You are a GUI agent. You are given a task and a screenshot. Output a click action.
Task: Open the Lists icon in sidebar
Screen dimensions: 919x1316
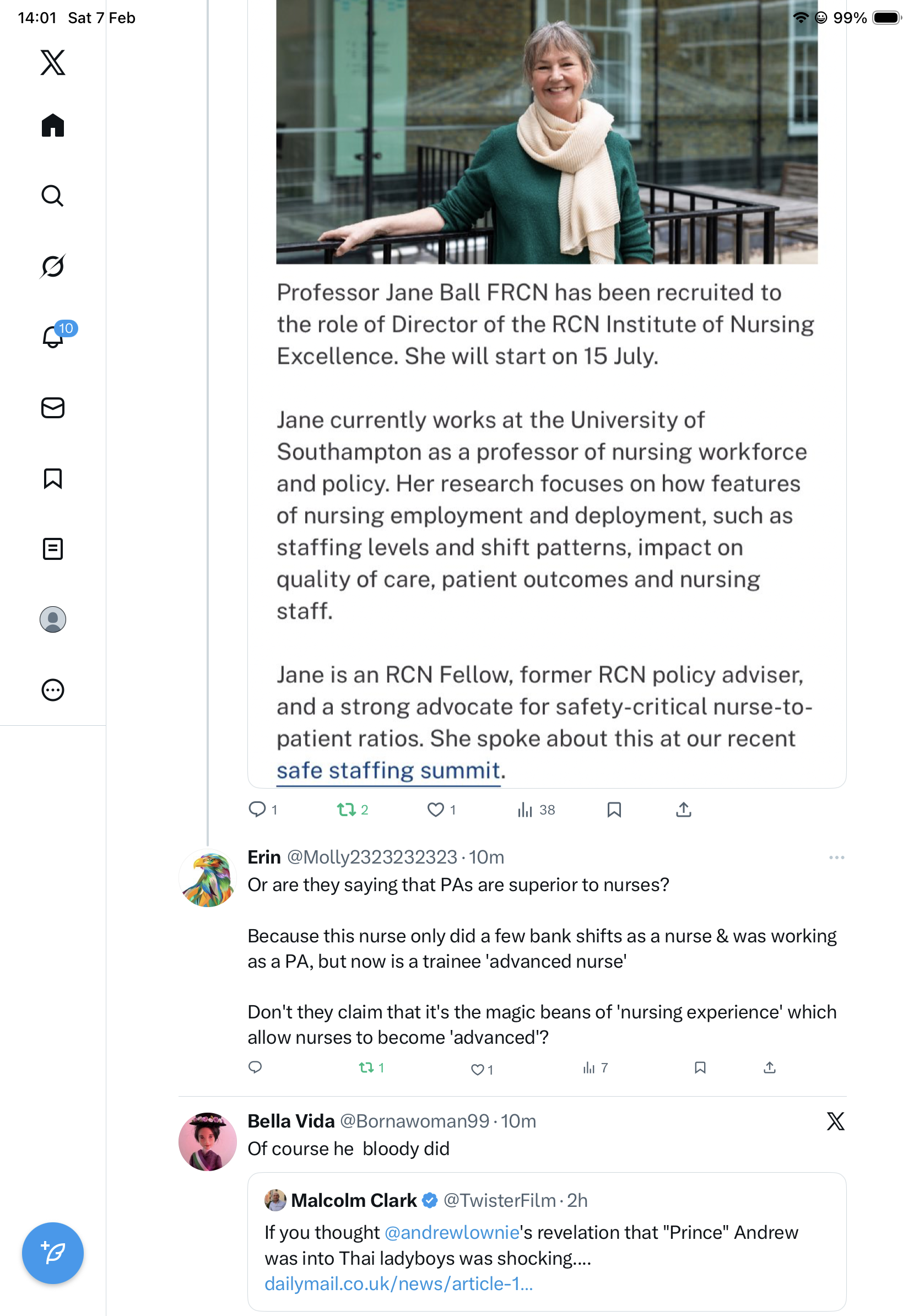(x=53, y=548)
